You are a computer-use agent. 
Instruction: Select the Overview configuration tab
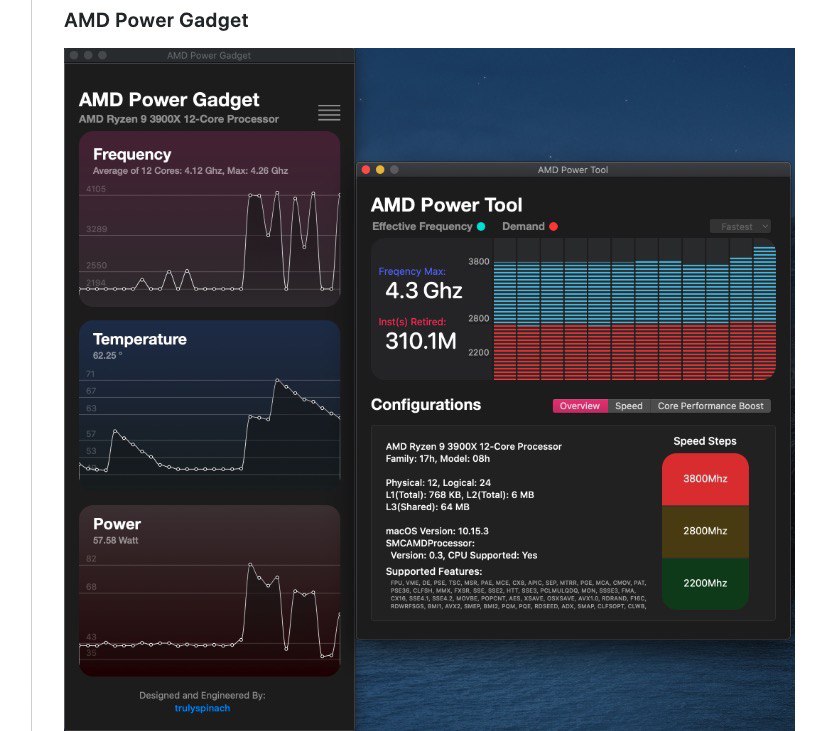[x=580, y=406]
